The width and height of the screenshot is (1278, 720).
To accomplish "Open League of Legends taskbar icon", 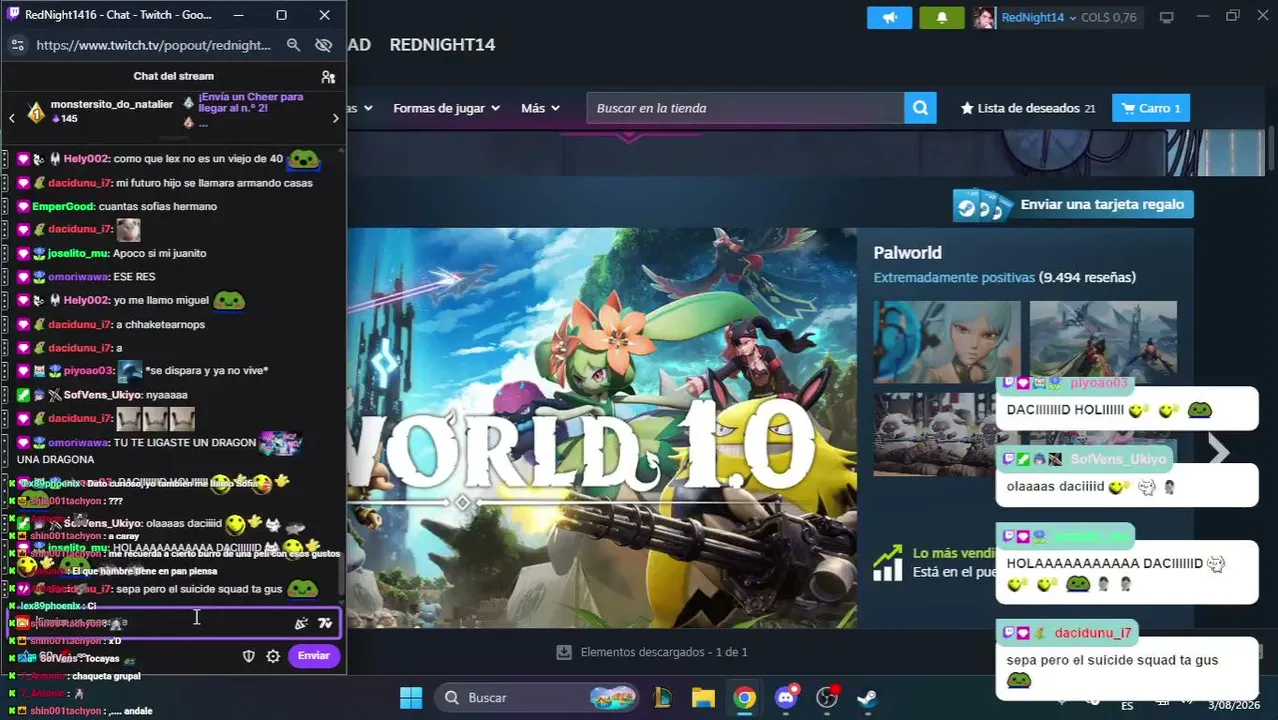I will [662, 698].
